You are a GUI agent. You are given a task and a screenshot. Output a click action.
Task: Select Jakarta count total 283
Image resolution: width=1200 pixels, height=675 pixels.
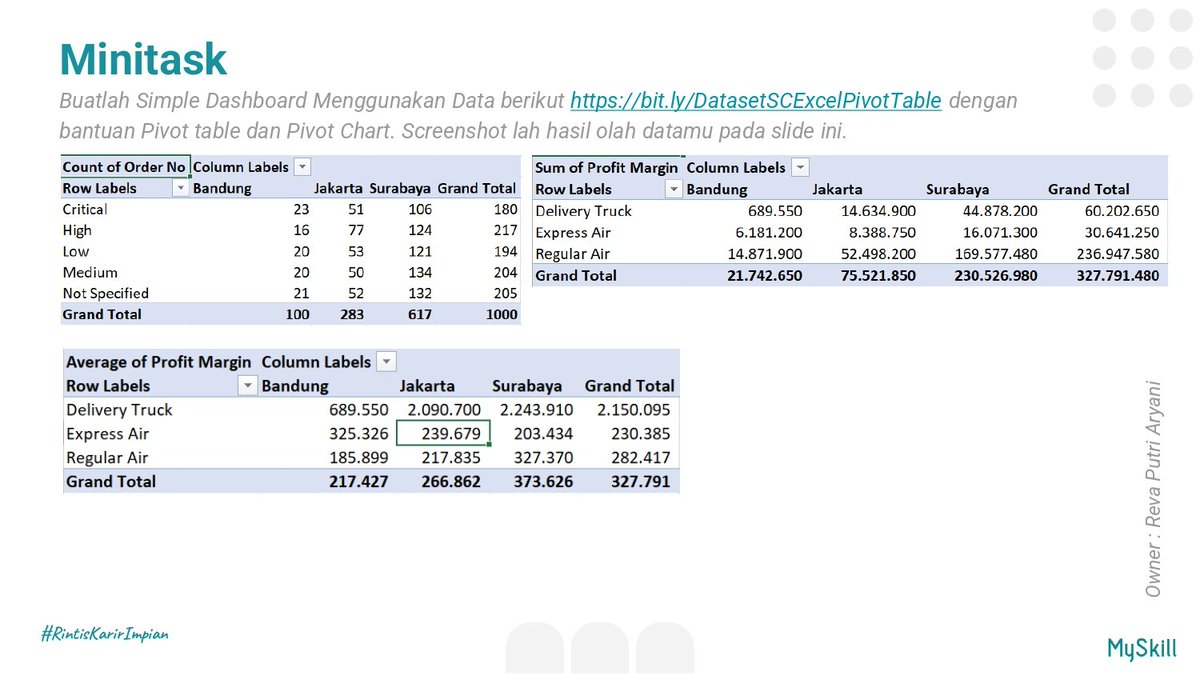(x=350, y=314)
